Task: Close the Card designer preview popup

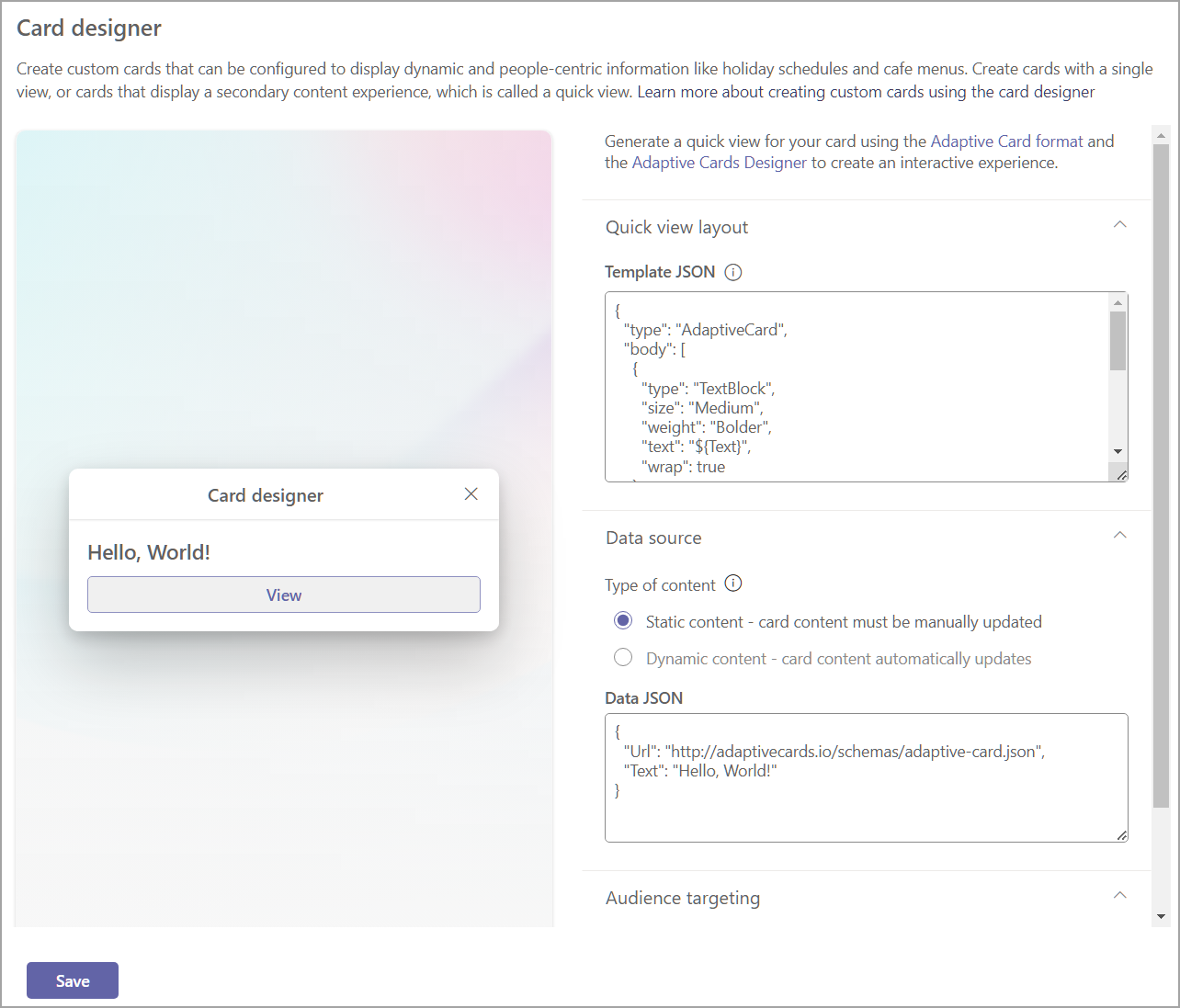Action: coord(471,494)
